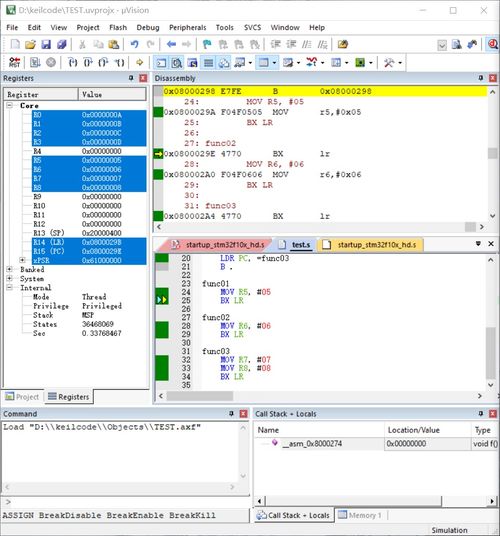Close the Call Stack + Locals panel
Screen dimensions: 500x536
coord(493,414)
